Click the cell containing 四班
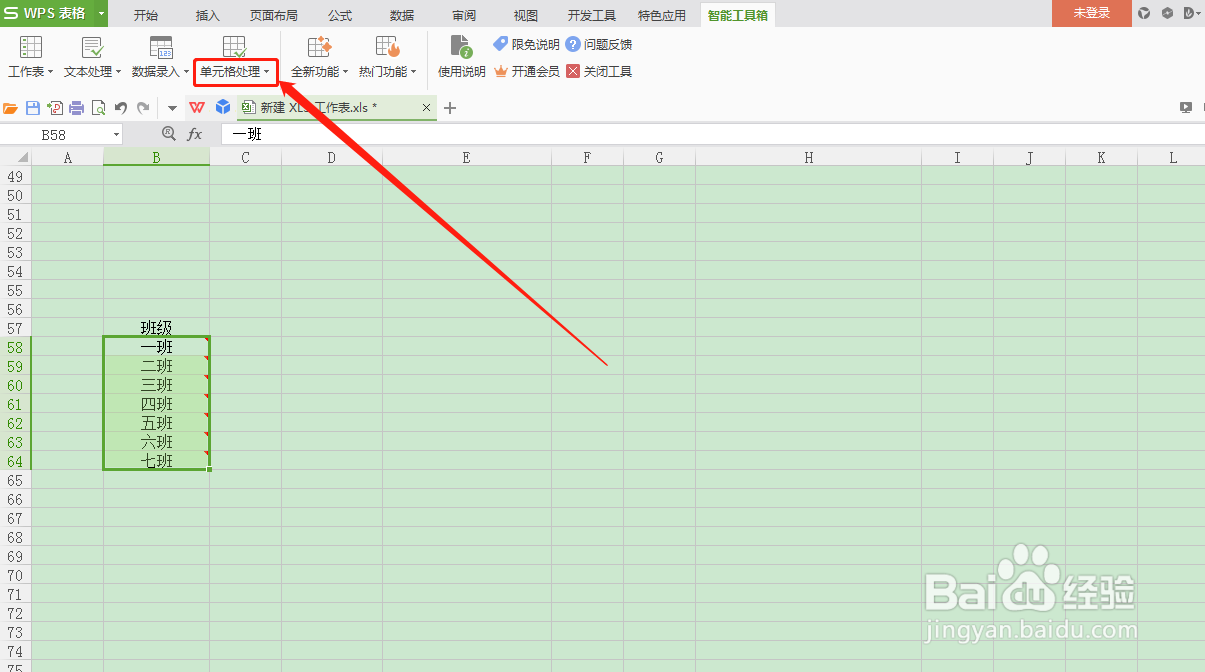 tap(157, 404)
